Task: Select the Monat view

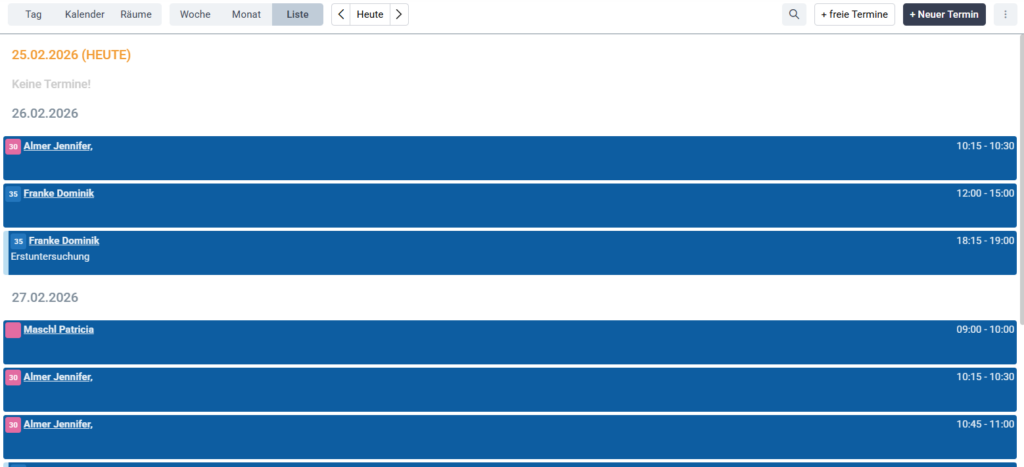Action: (x=246, y=14)
